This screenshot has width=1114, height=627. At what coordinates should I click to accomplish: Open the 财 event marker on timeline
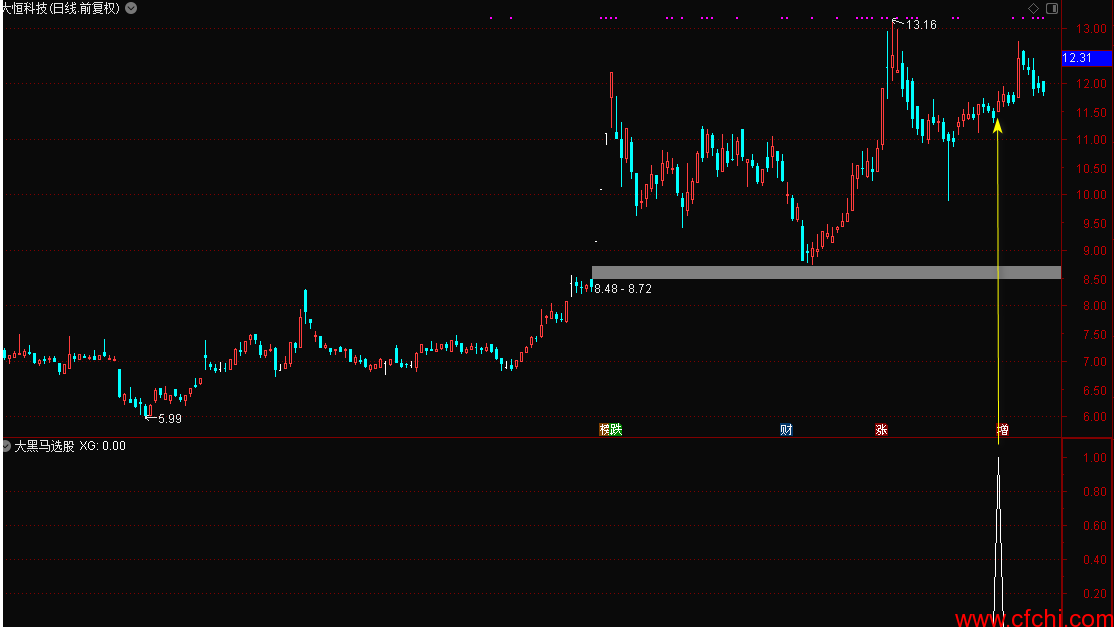click(x=786, y=430)
